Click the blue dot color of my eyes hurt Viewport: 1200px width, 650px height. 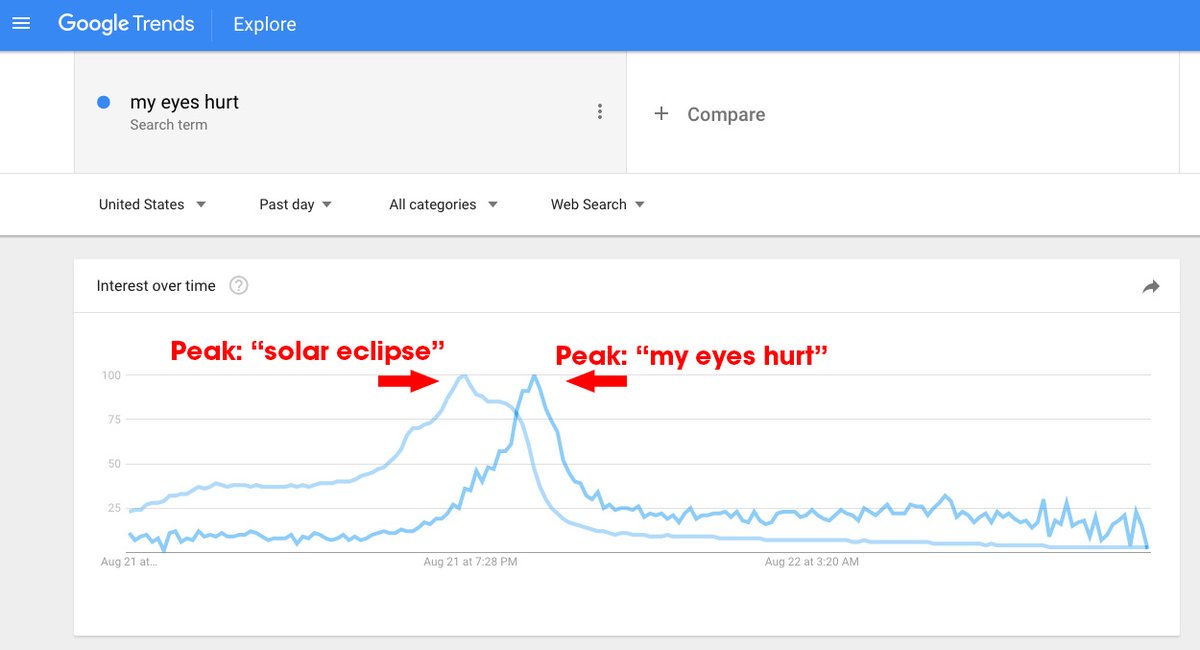coord(103,102)
